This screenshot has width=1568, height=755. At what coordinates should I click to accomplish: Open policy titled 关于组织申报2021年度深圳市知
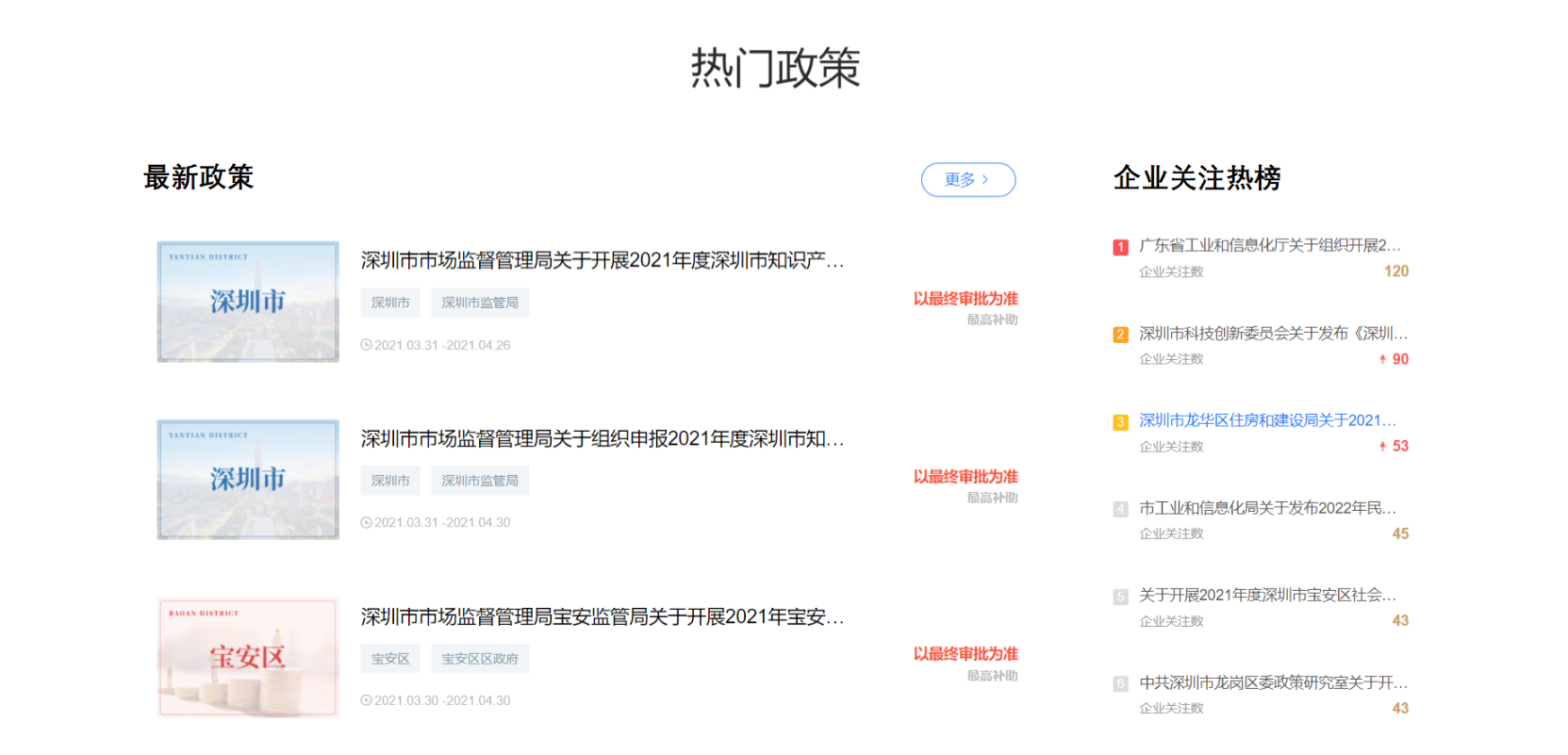point(602,438)
